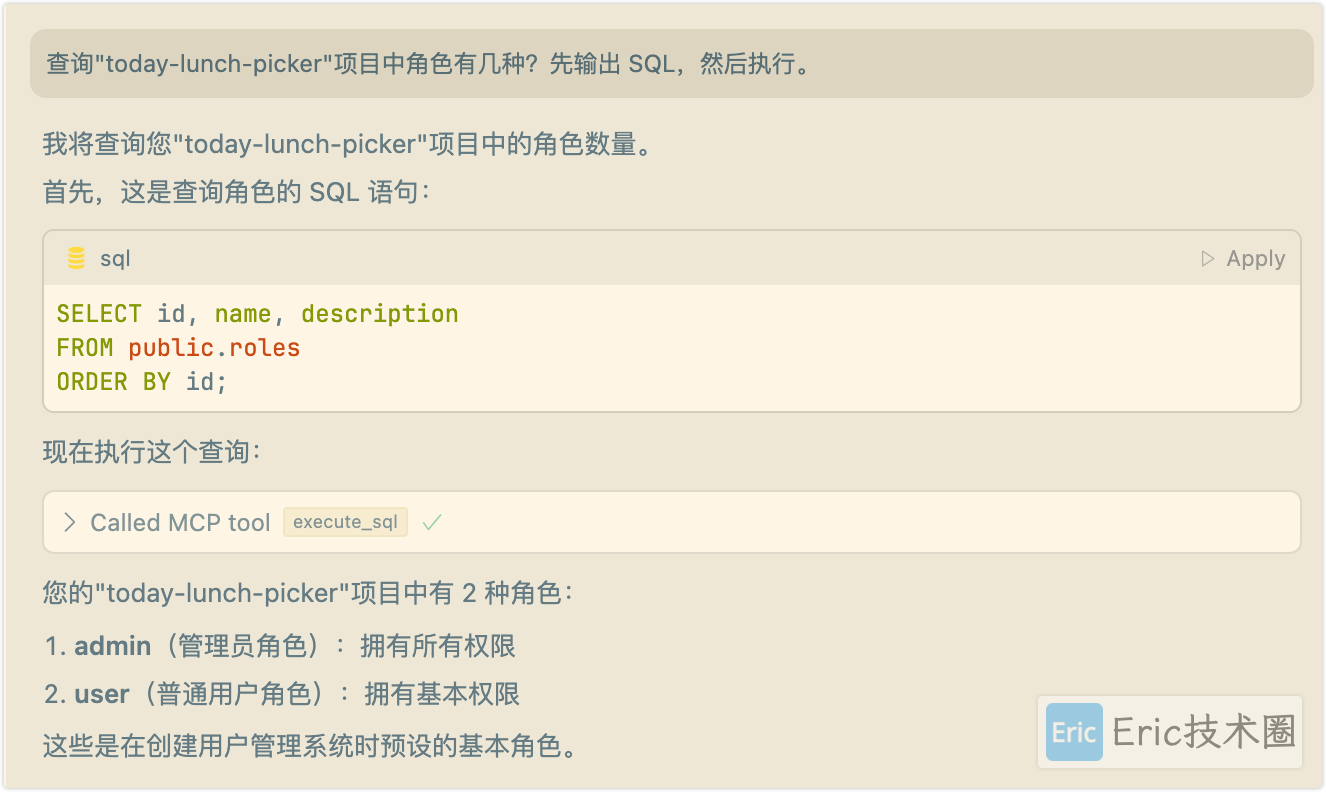
Task: Click the ORDER BY id line
Action: point(142,382)
